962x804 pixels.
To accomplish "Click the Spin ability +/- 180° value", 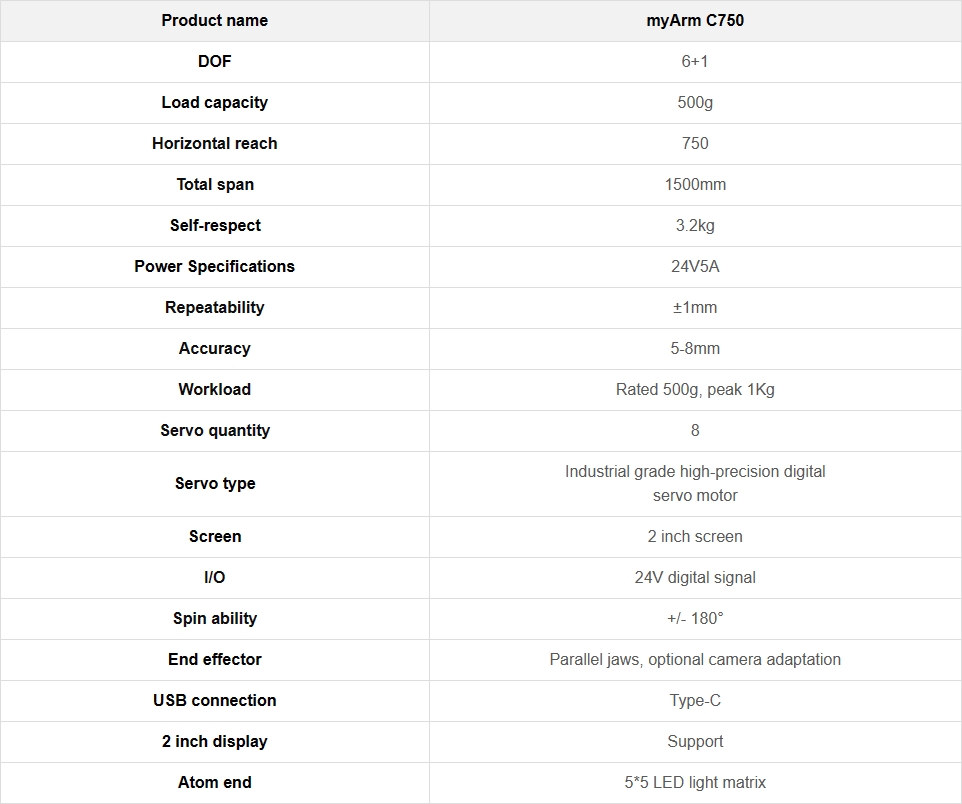I will point(695,619).
